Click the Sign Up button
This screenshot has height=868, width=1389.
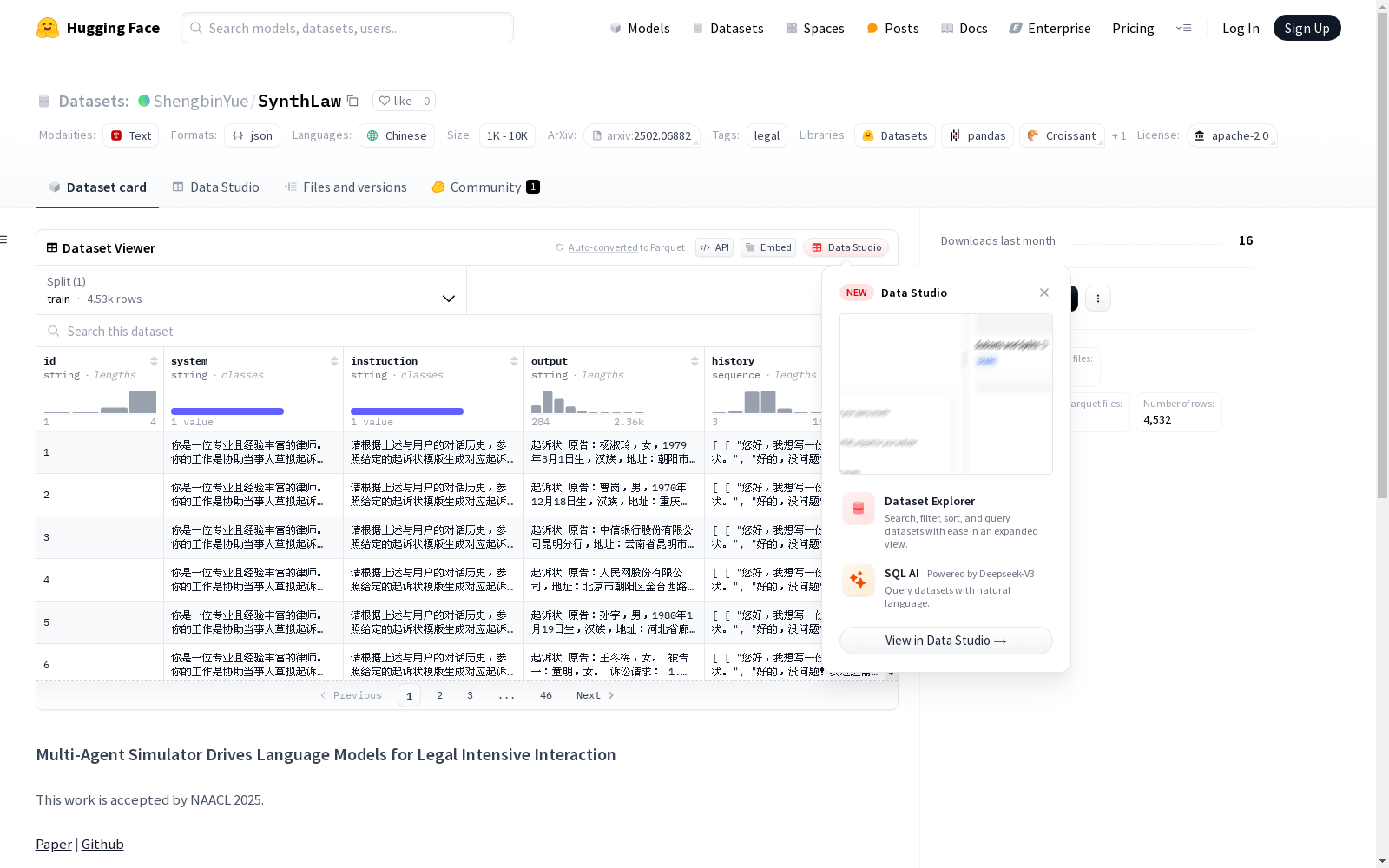(x=1307, y=28)
